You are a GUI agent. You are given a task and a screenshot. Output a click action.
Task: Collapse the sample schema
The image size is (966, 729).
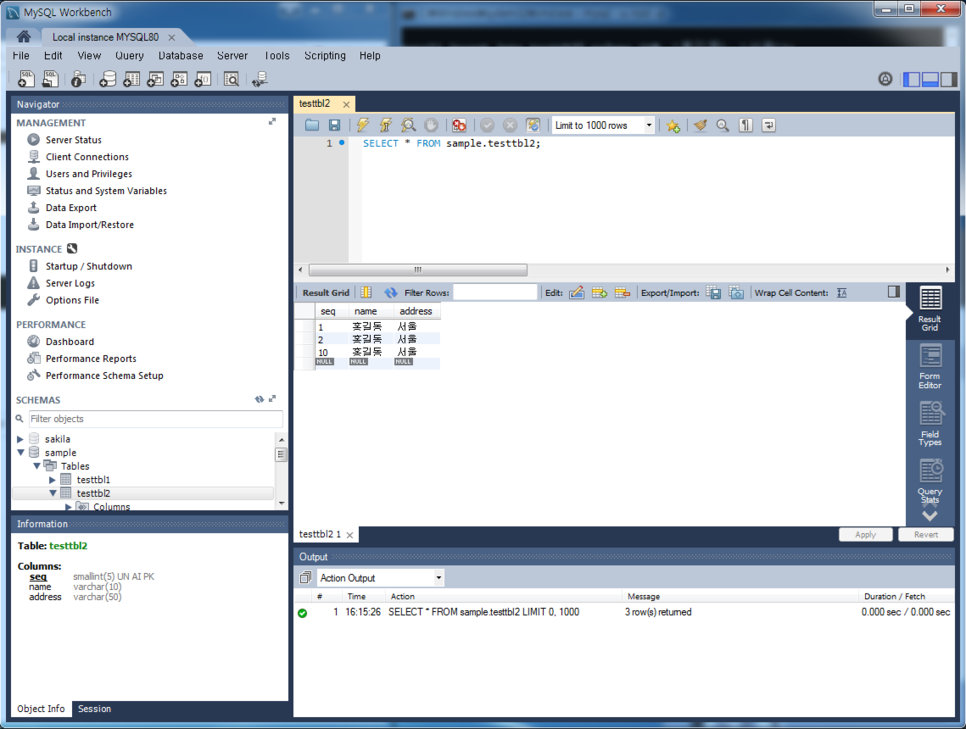(x=20, y=452)
